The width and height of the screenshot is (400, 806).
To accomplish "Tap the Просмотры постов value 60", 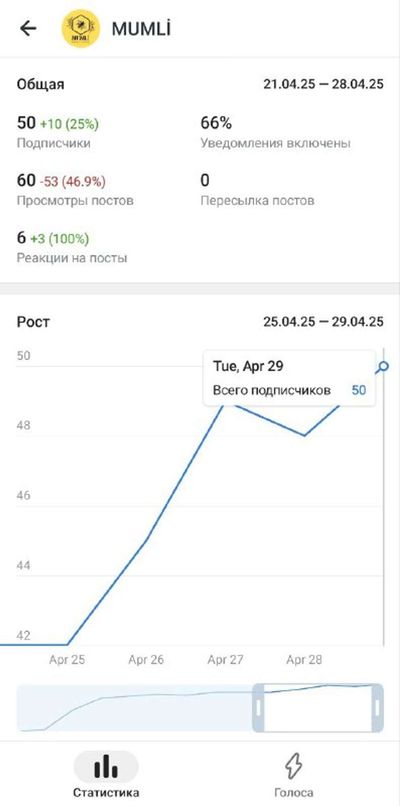I will [26, 180].
